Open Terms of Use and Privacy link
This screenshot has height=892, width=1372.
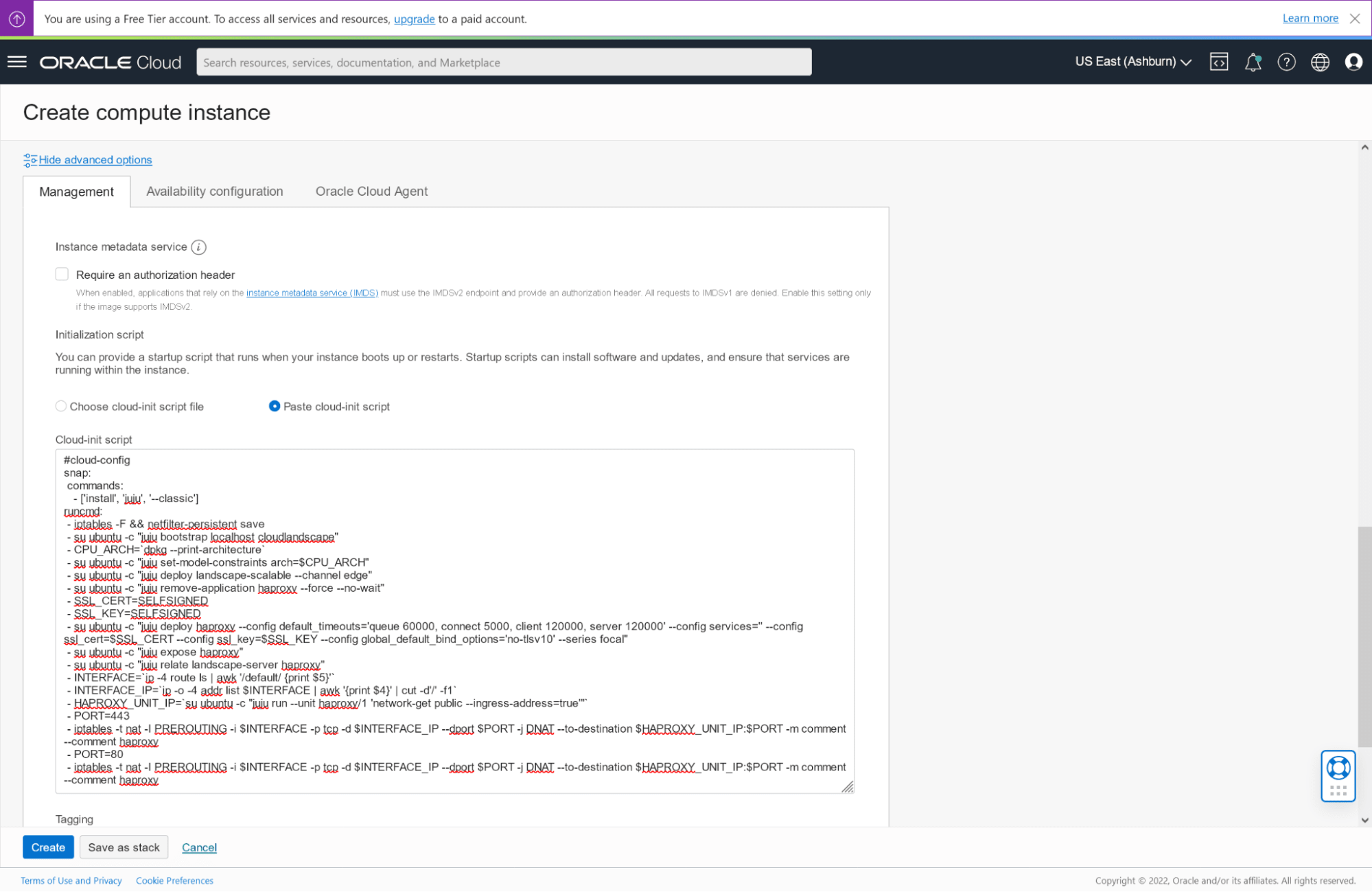pyautogui.click(x=71, y=880)
